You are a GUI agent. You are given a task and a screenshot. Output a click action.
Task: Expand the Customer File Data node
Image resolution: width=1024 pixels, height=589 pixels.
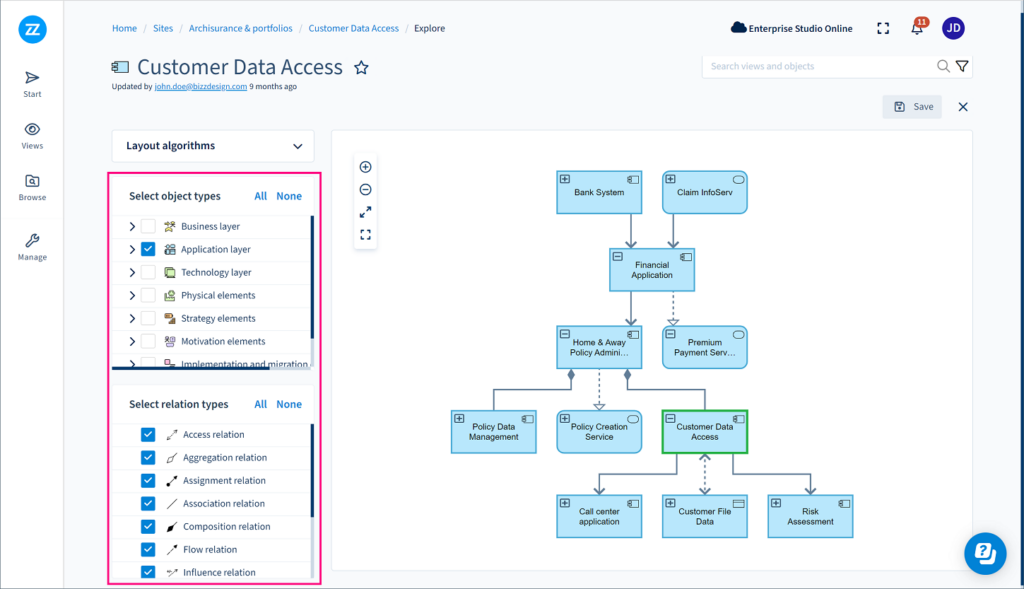pos(670,503)
